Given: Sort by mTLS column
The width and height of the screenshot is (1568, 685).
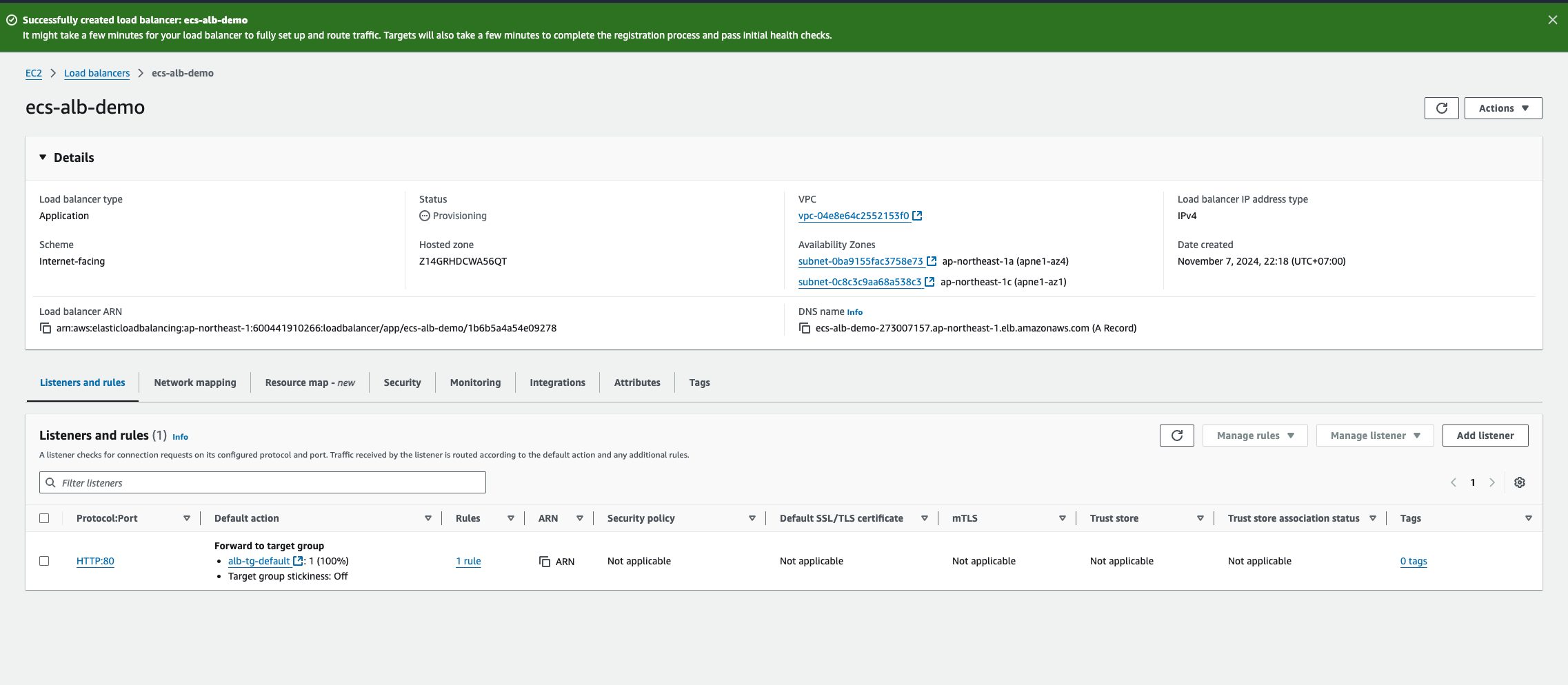Looking at the screenshot, I should click(1063, 518).
